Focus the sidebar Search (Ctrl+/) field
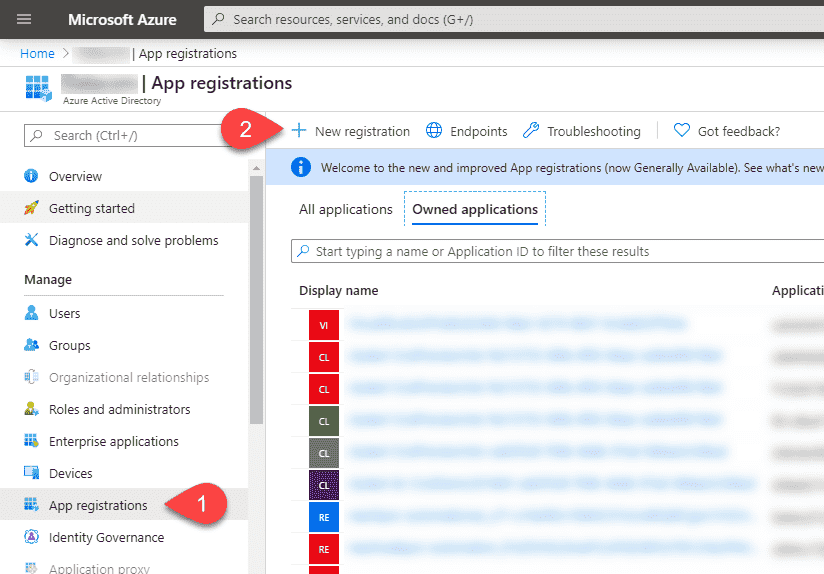 (126, 136)
